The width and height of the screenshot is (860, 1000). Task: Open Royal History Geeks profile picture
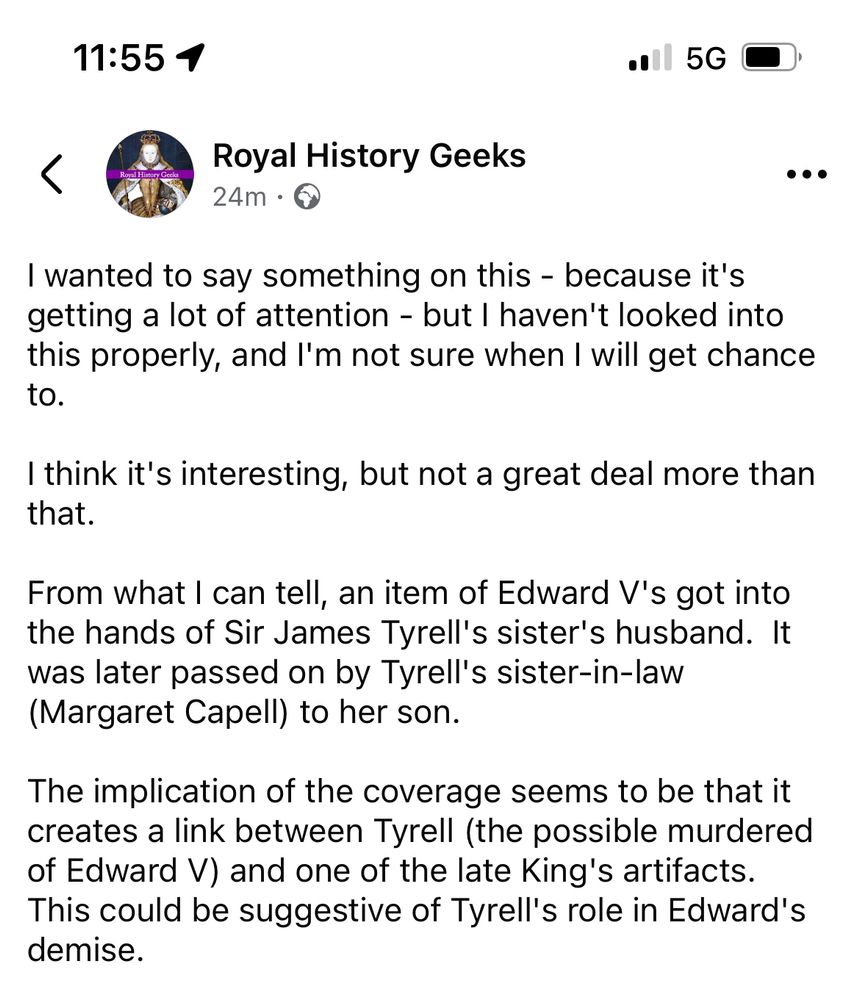(x=150, y=174)
